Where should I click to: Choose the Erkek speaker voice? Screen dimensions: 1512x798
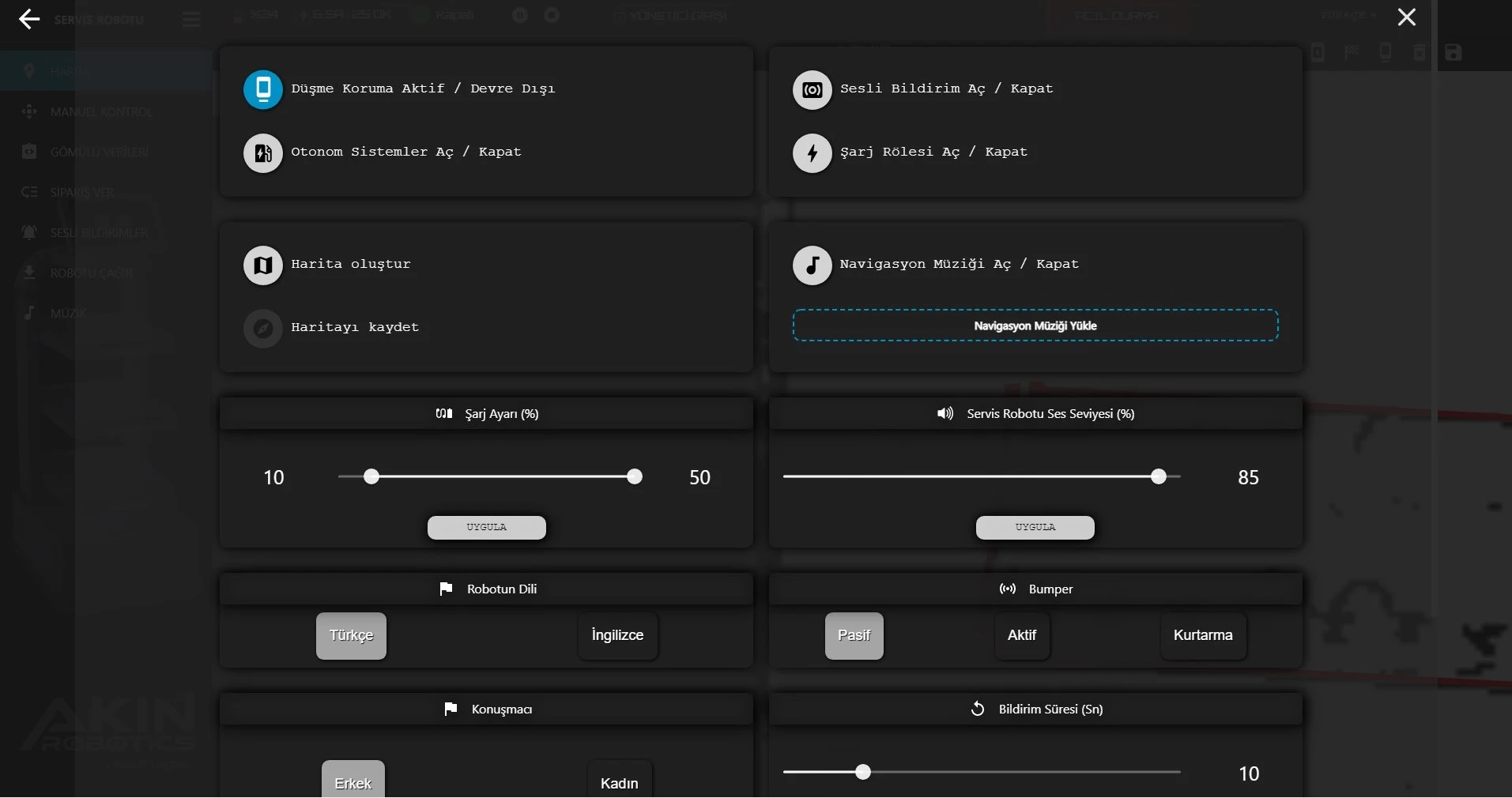[x=353, y=782]
